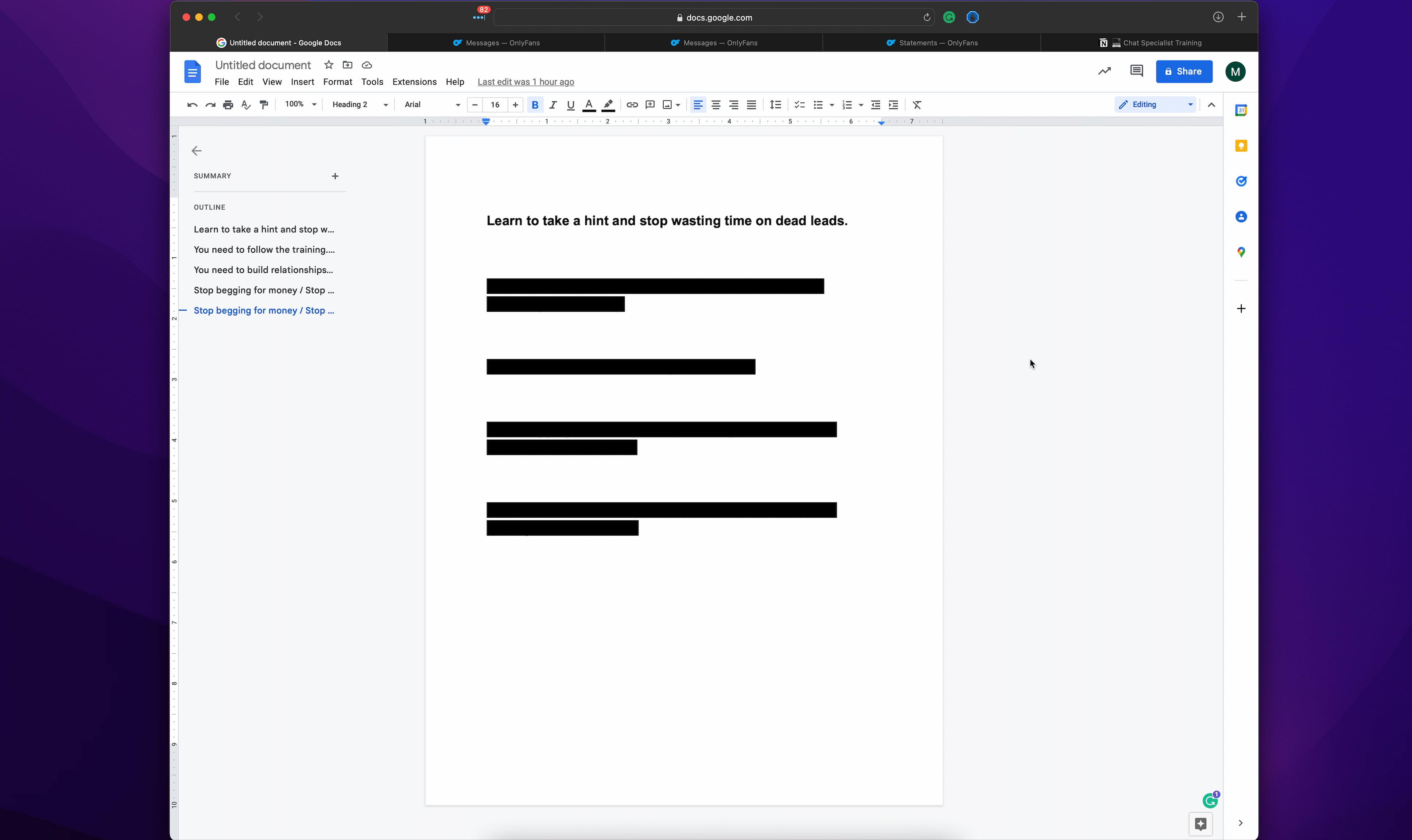Click the print icon

tap(228, 105)
